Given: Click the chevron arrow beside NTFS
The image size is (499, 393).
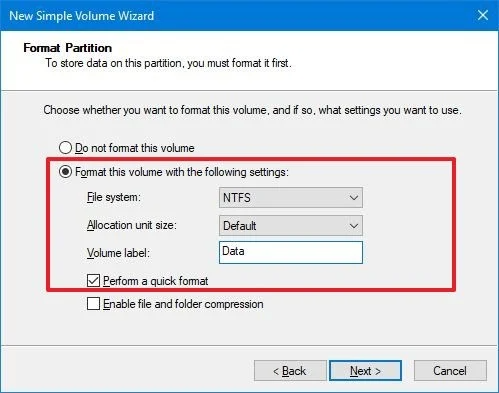Looking at the screenshot, I should pyautogui.click(x=354, y=198).
